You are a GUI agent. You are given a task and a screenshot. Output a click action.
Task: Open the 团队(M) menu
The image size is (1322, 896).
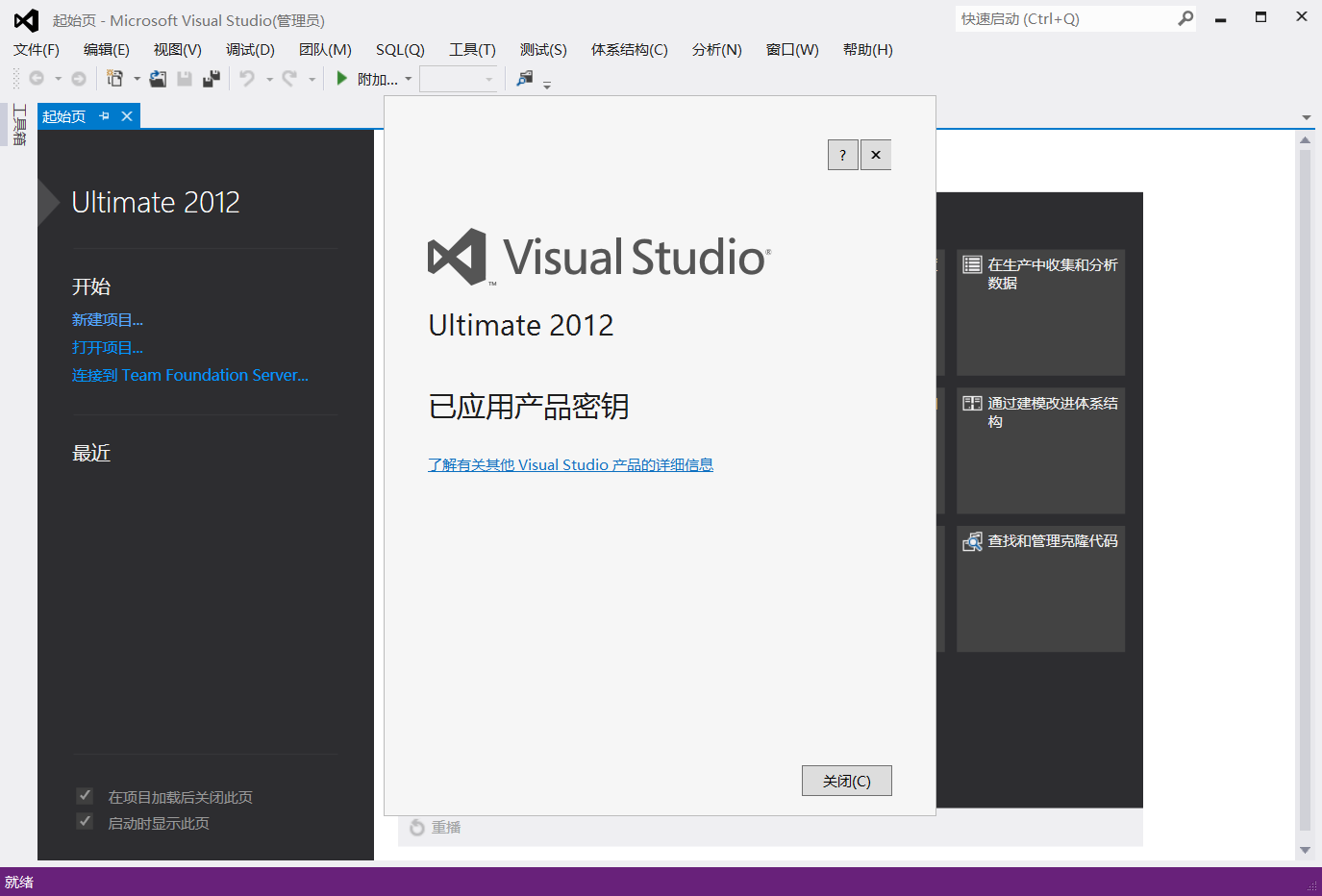325,50
